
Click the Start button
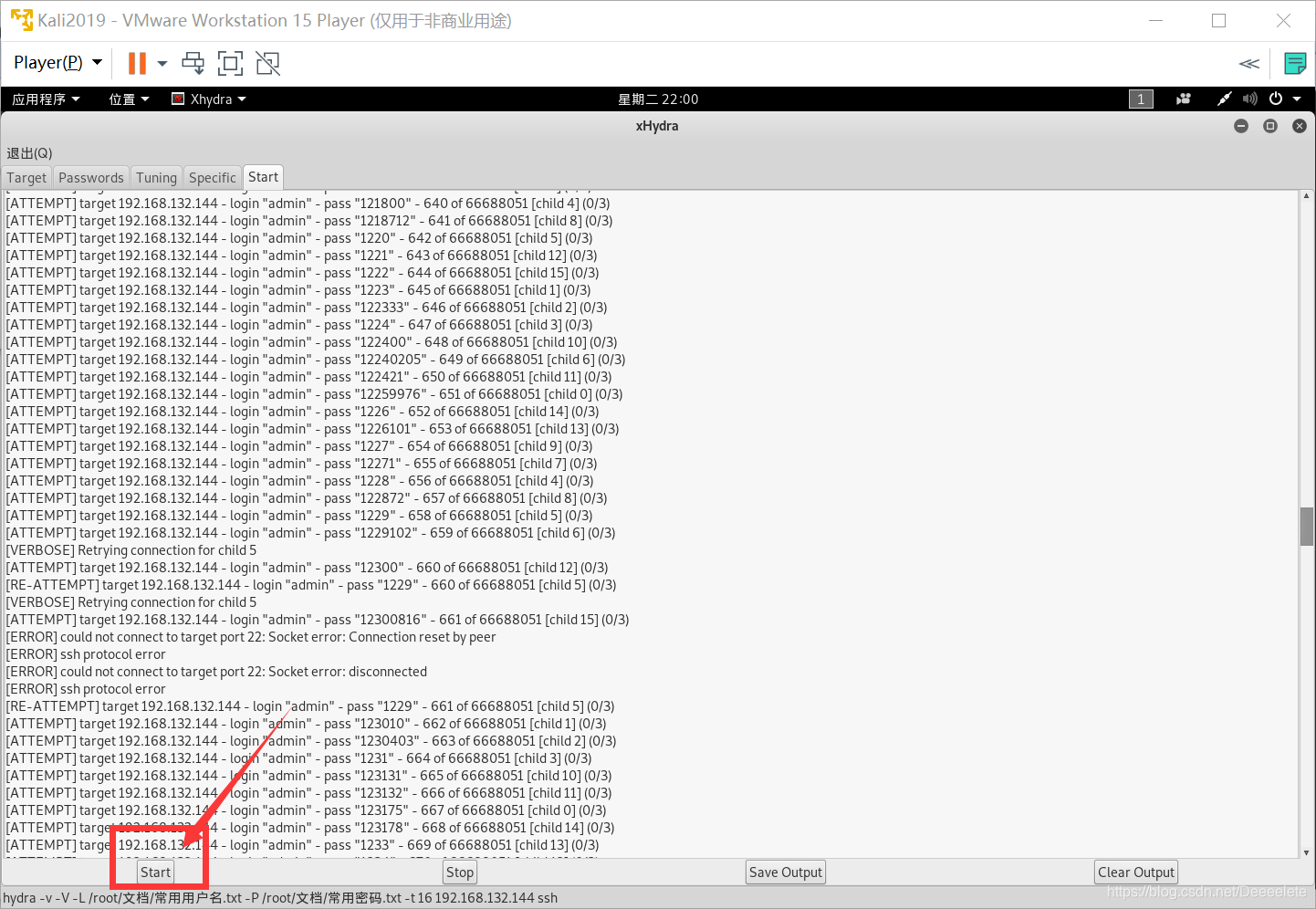point(156,872)
